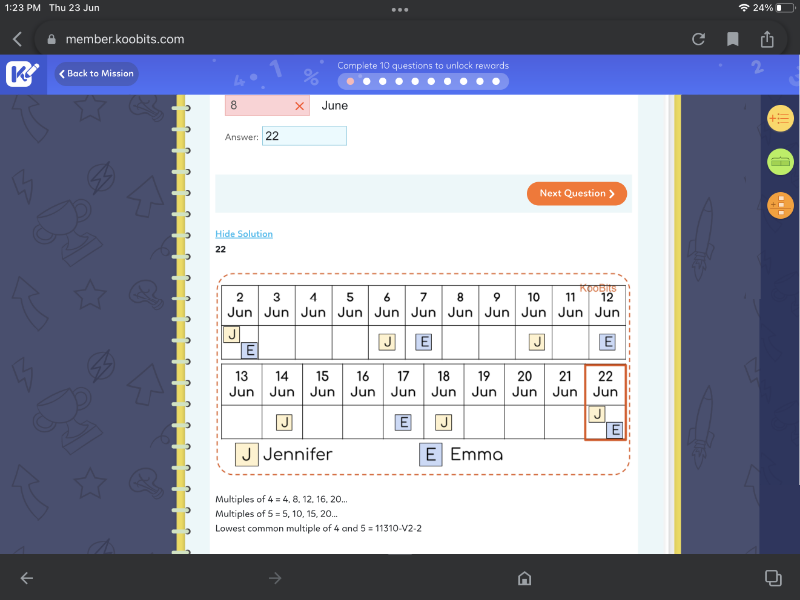Open the orange fraction helper tool
This screenshot has width=800, height=600.
tap(779, 205)
